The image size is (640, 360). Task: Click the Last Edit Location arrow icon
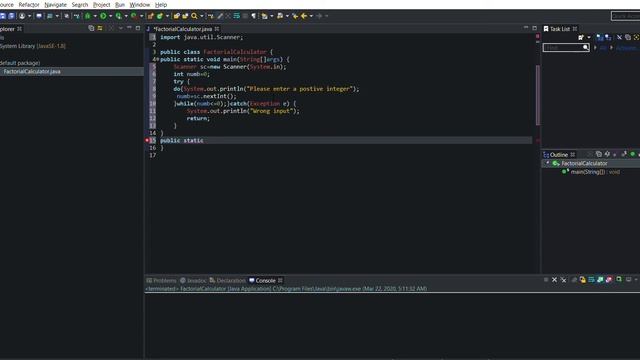pyautogui.click(x=295, y=16)
